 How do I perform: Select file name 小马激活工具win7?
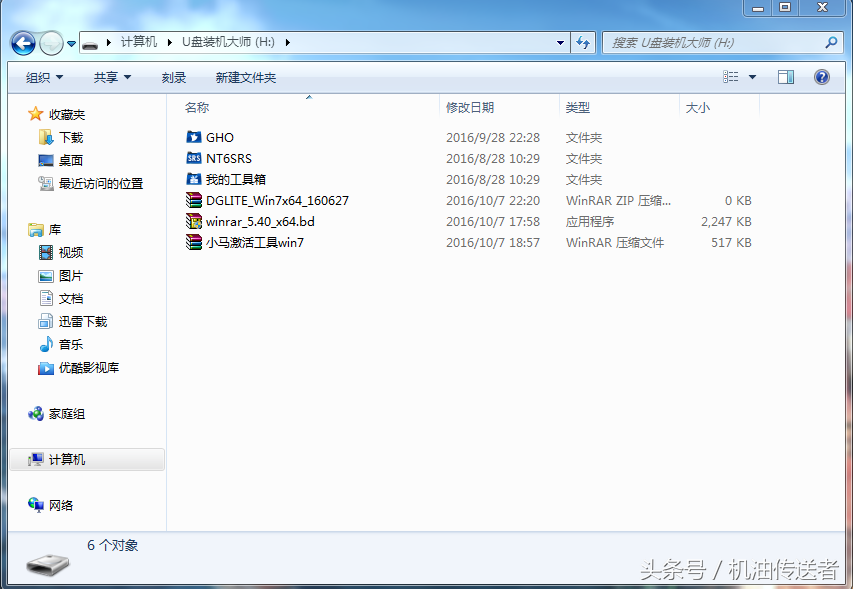coord(255,243)
